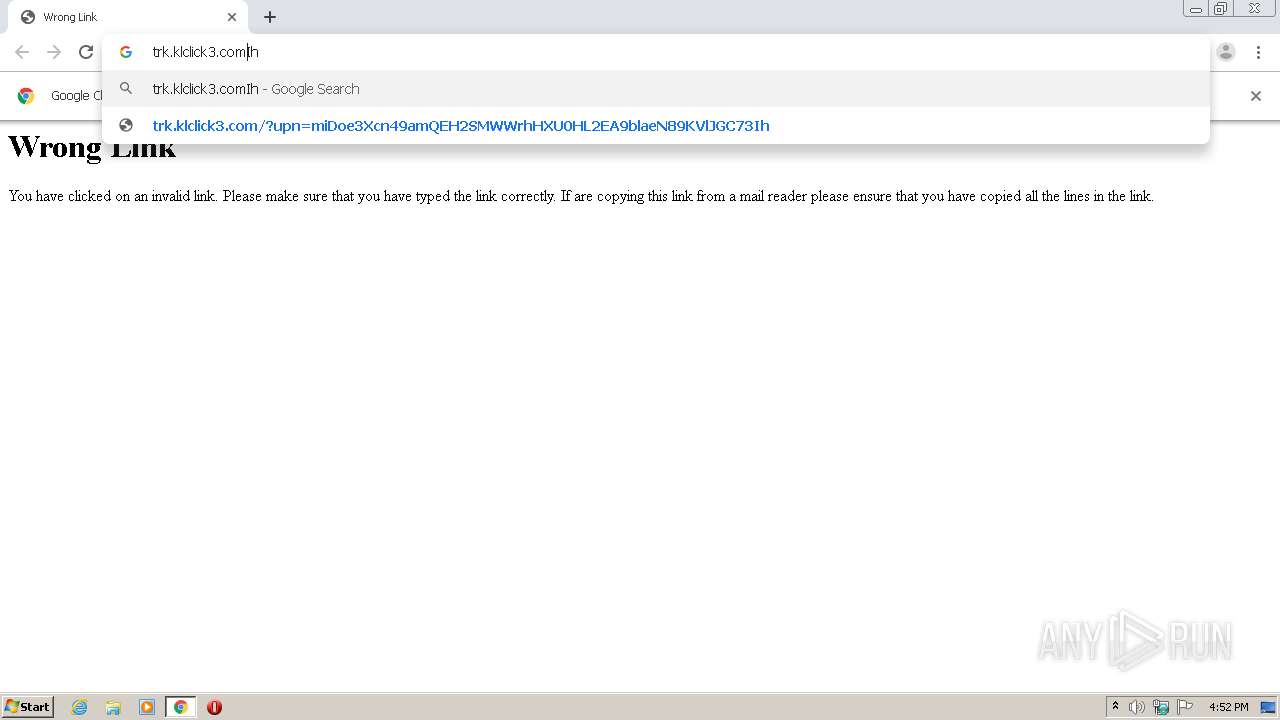Minimize the Chrome window
This screenshot has height=720, width=1280.
pos(1196,8)
